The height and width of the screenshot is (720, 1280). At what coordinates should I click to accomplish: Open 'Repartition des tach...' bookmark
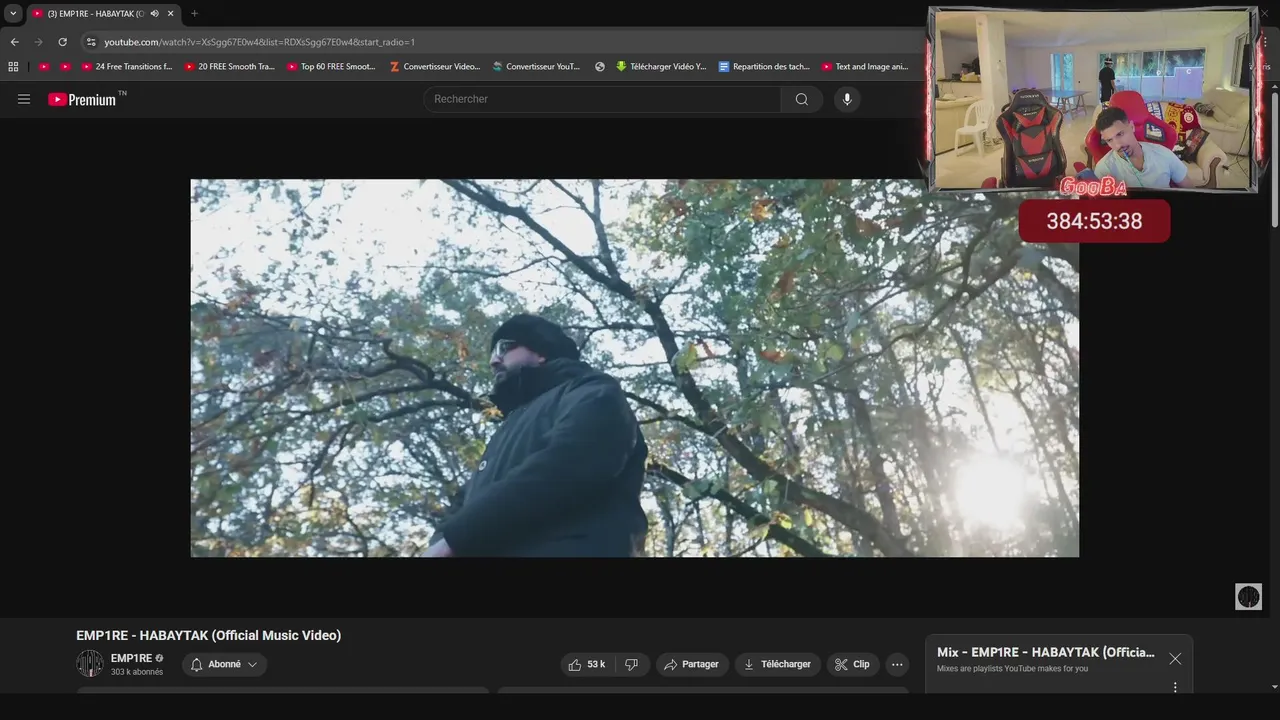coord(765,67)
